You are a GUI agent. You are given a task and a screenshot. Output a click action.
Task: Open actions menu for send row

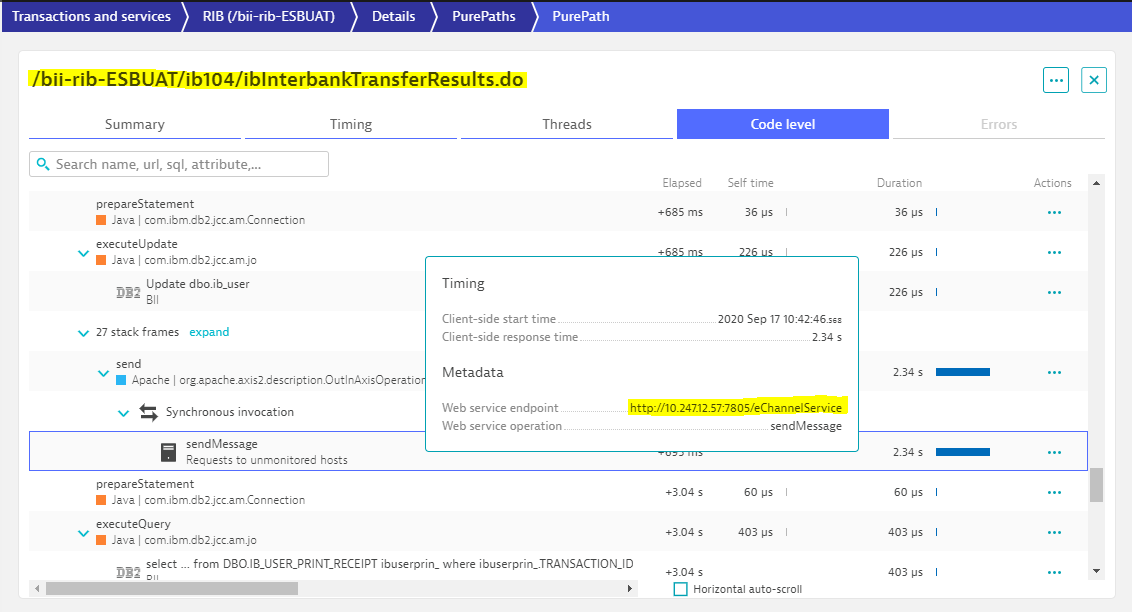pos(1054,372)
